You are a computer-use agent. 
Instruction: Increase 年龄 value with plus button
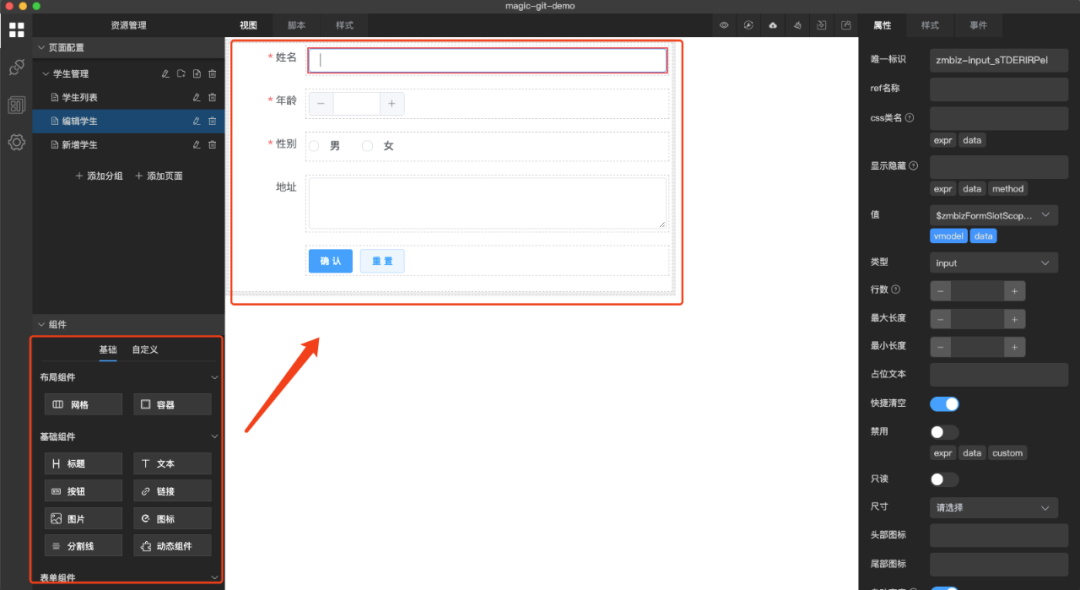tap(392, 104)
